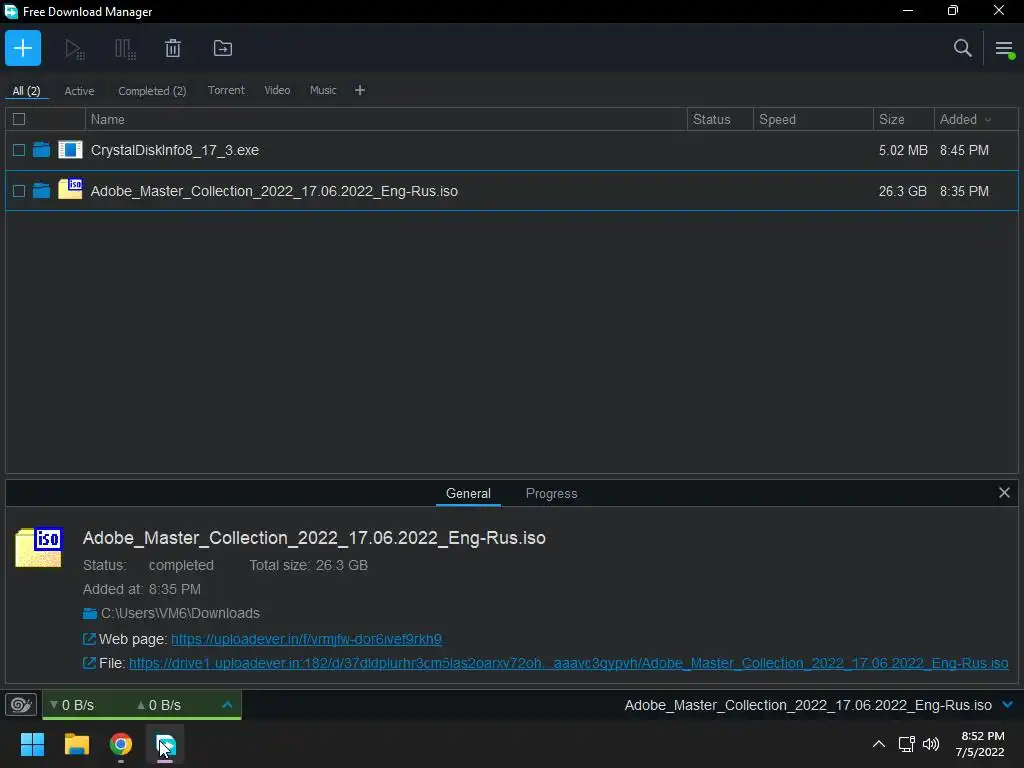Collapse bottom panel via blue down chevron

point(1007,705)
